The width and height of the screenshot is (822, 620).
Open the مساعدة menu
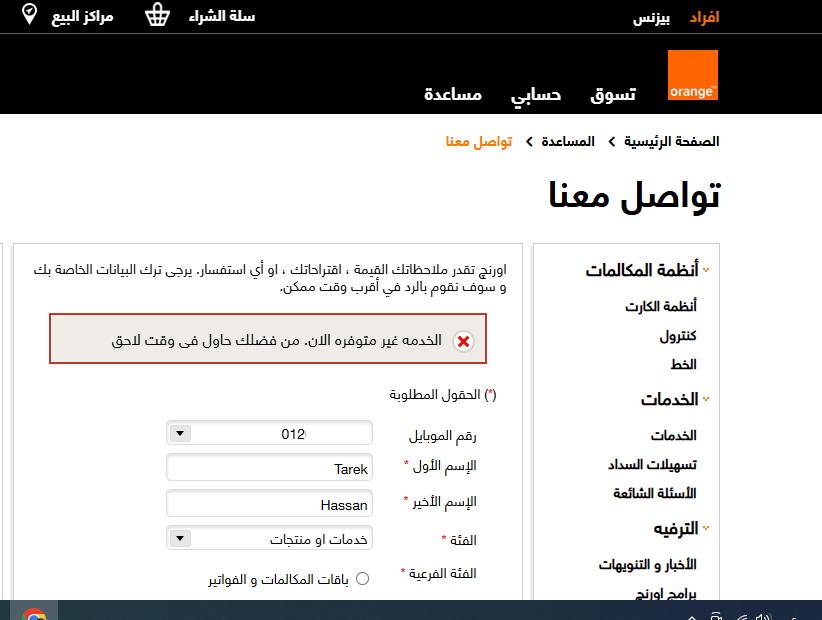click(453, 94)
